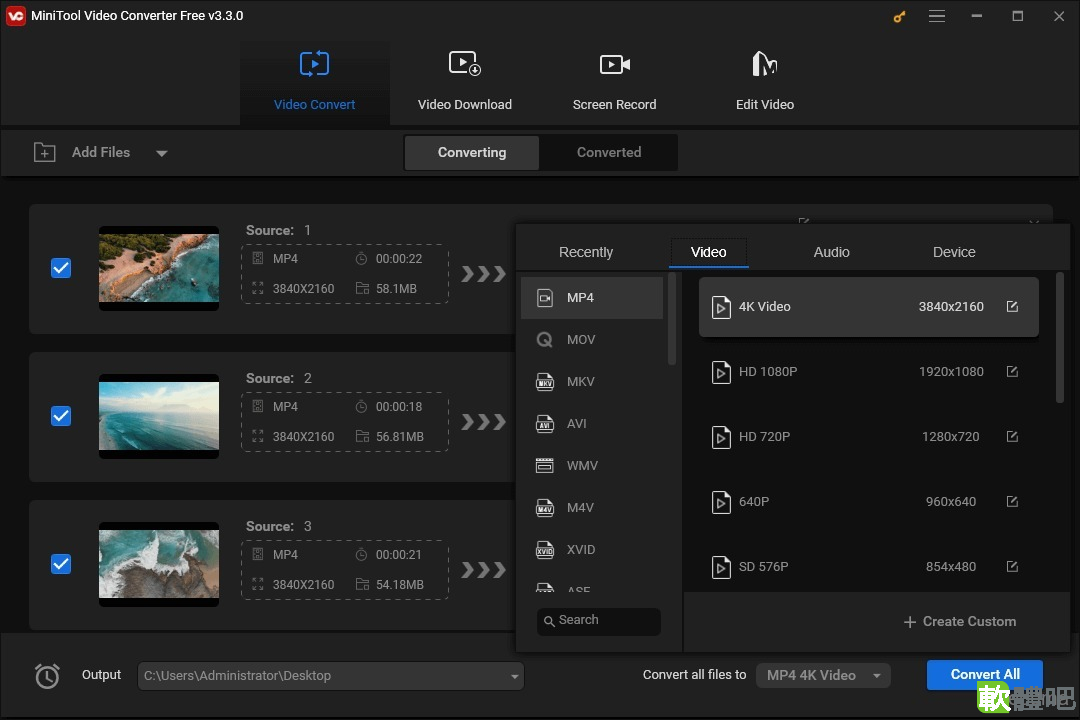Uncheck the checkbox for Source 2
Viewport: 1080px width, 720px height.
tap(61, 416)
